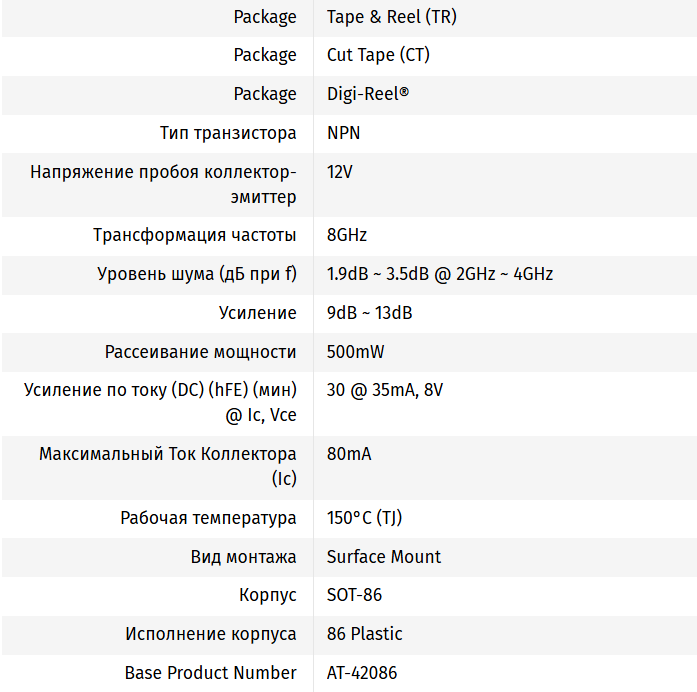Select the "Тип транзистора" label
697x692 pixels.
tap(228, 133)
